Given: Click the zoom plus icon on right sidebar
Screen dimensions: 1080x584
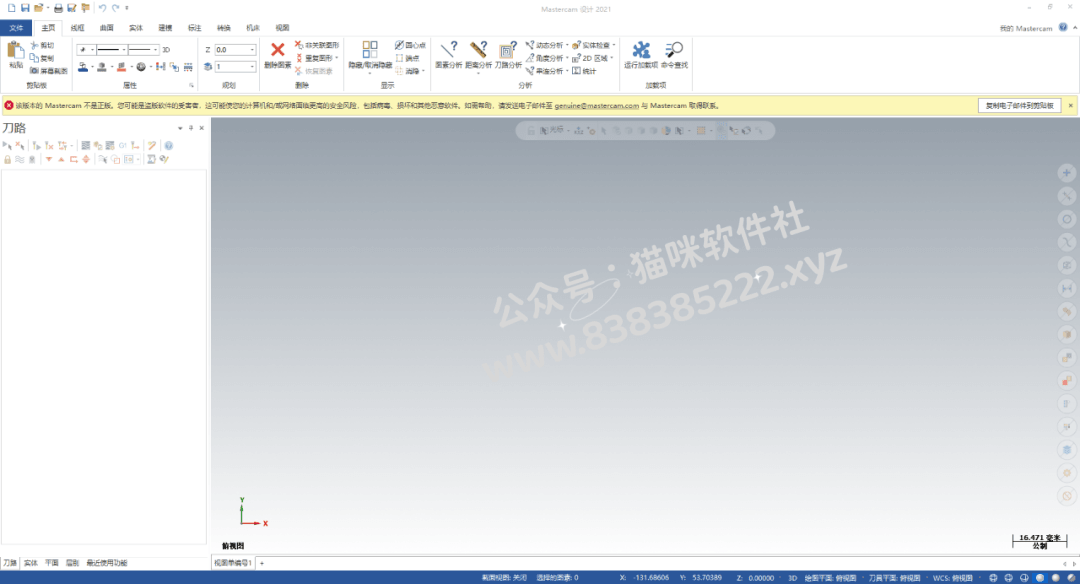Looking at the screenshot, I should click(1066, 173).
